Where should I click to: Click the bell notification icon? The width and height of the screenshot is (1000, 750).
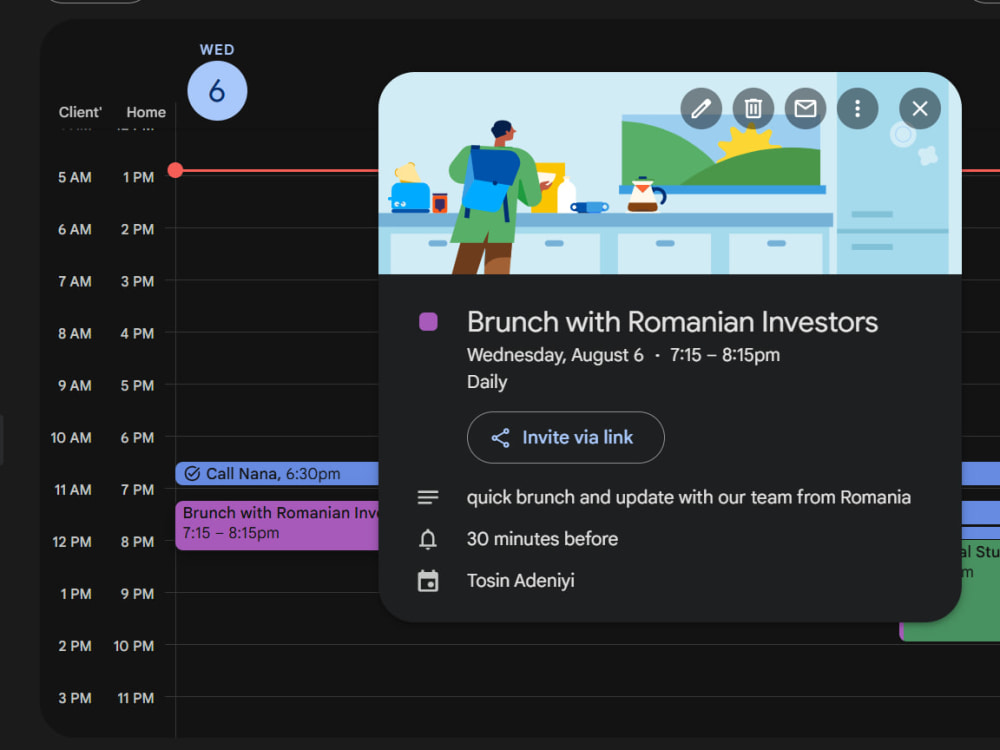[x=428, y=540]
